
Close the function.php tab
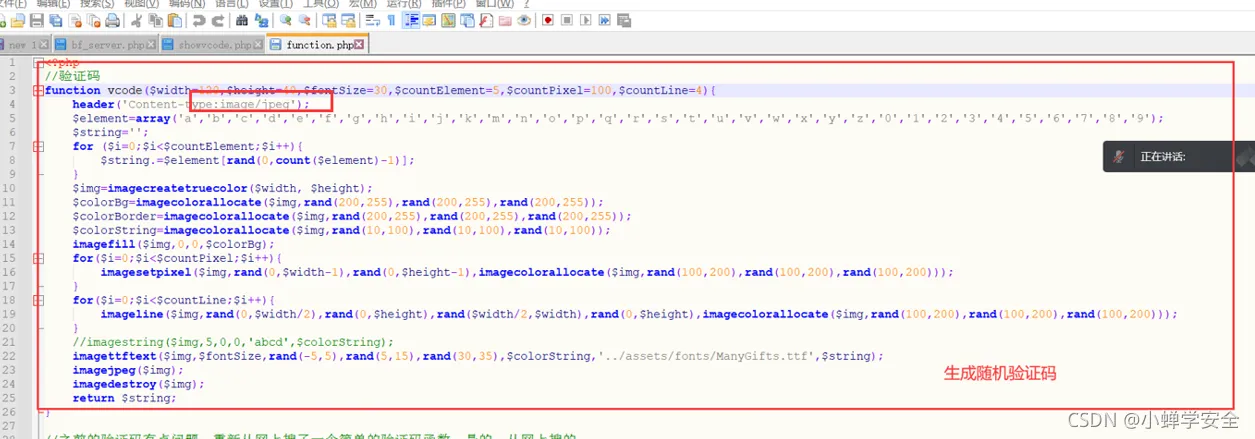coord(359,45)
